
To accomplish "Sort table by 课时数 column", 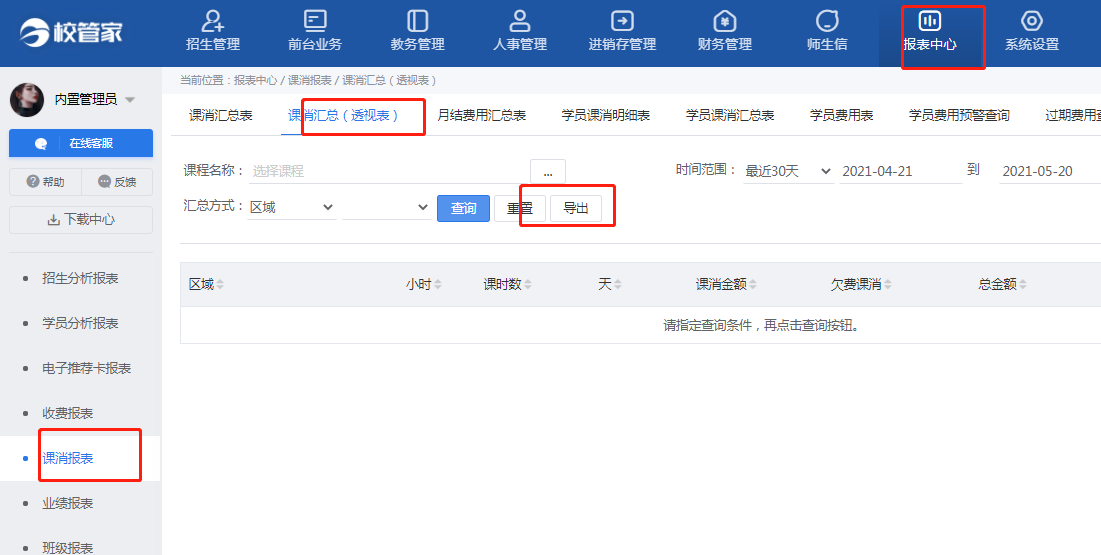I will [507, 285].
